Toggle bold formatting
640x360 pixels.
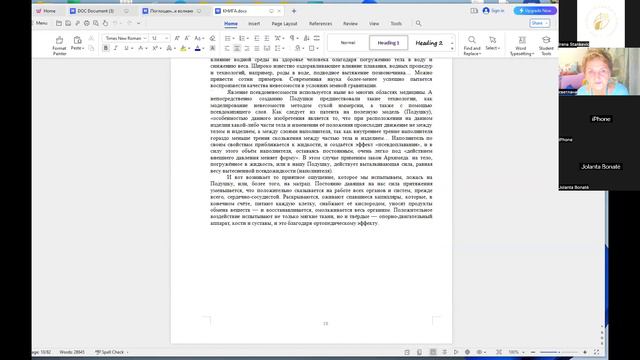click(x=106, y=48)
